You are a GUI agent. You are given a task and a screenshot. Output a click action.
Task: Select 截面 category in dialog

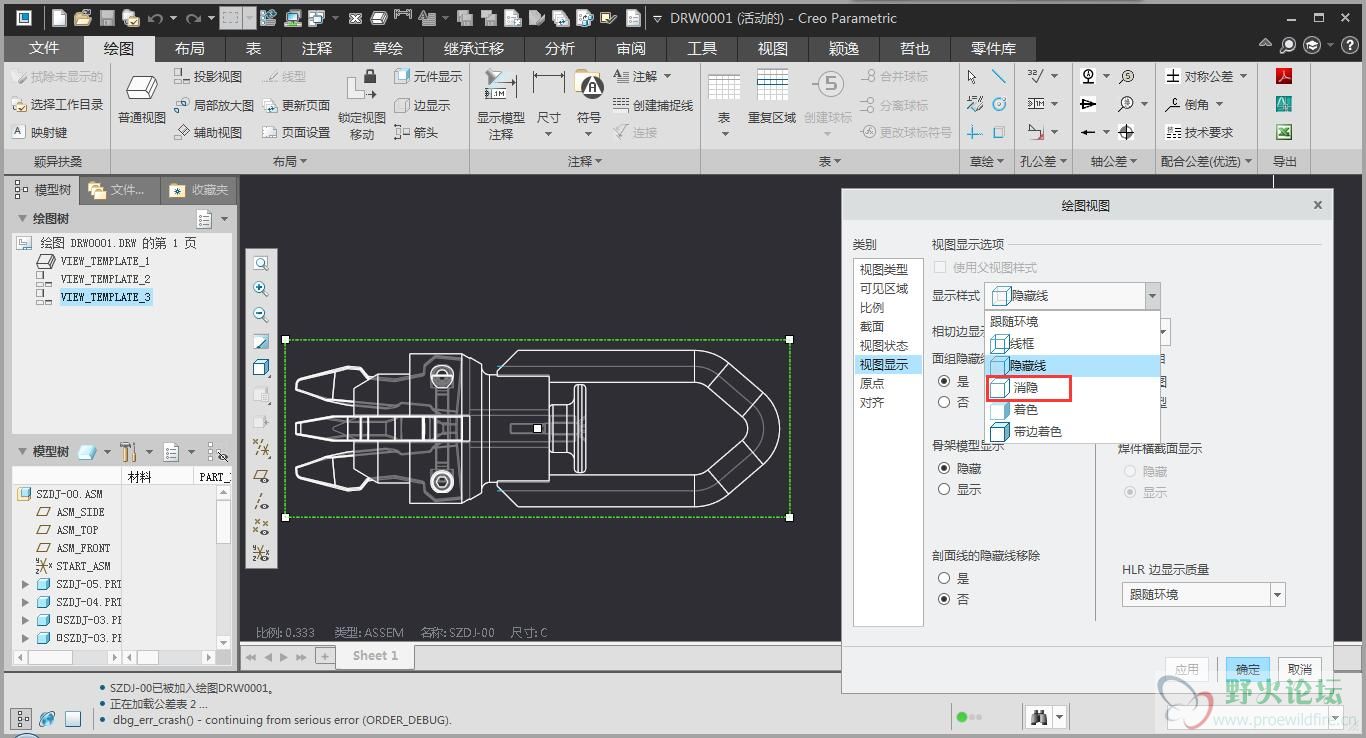(x=872, y=327)
